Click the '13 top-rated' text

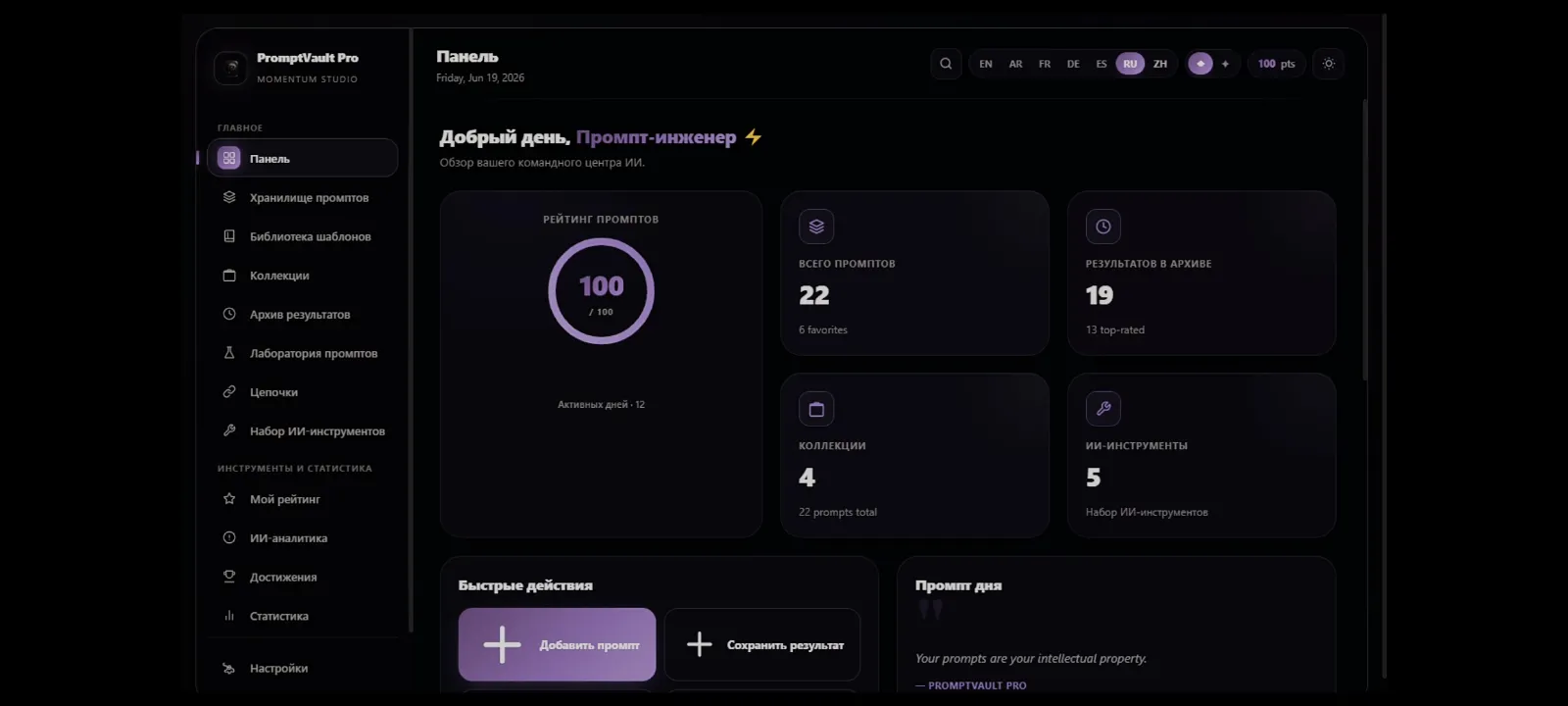click(1115, 330)
